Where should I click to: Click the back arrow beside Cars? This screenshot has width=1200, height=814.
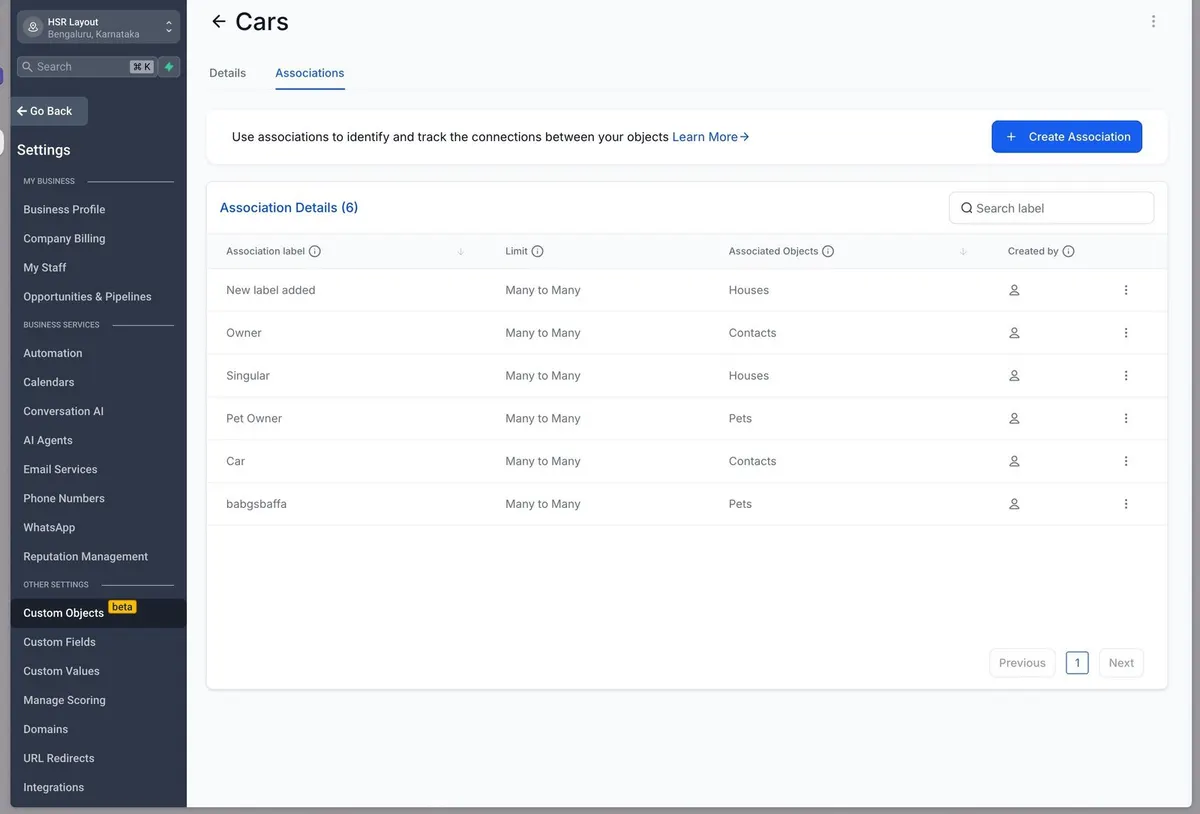pos(219,21)
